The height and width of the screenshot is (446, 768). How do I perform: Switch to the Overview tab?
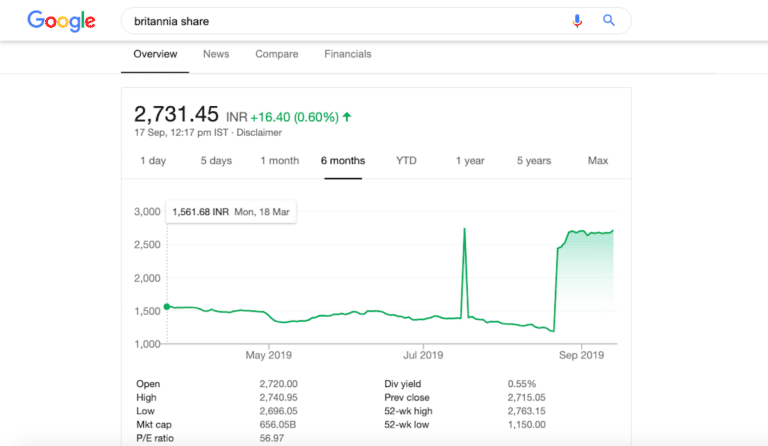point(155,54)
